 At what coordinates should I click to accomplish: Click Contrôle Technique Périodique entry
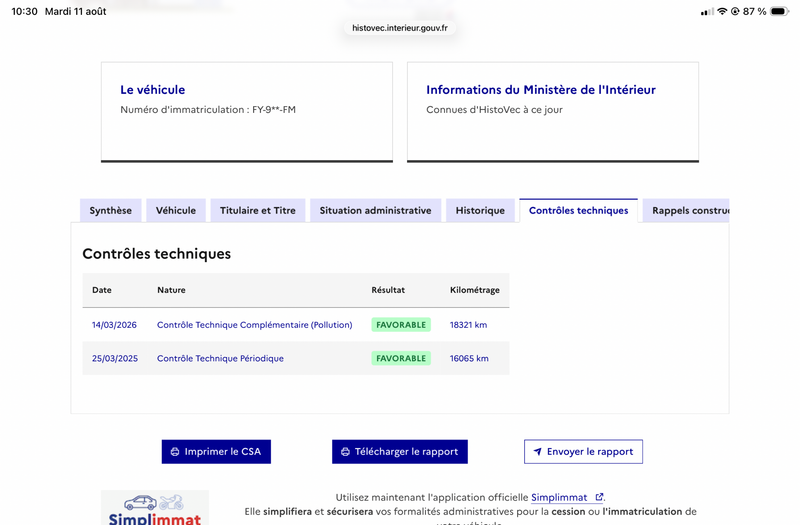(220, 358)
